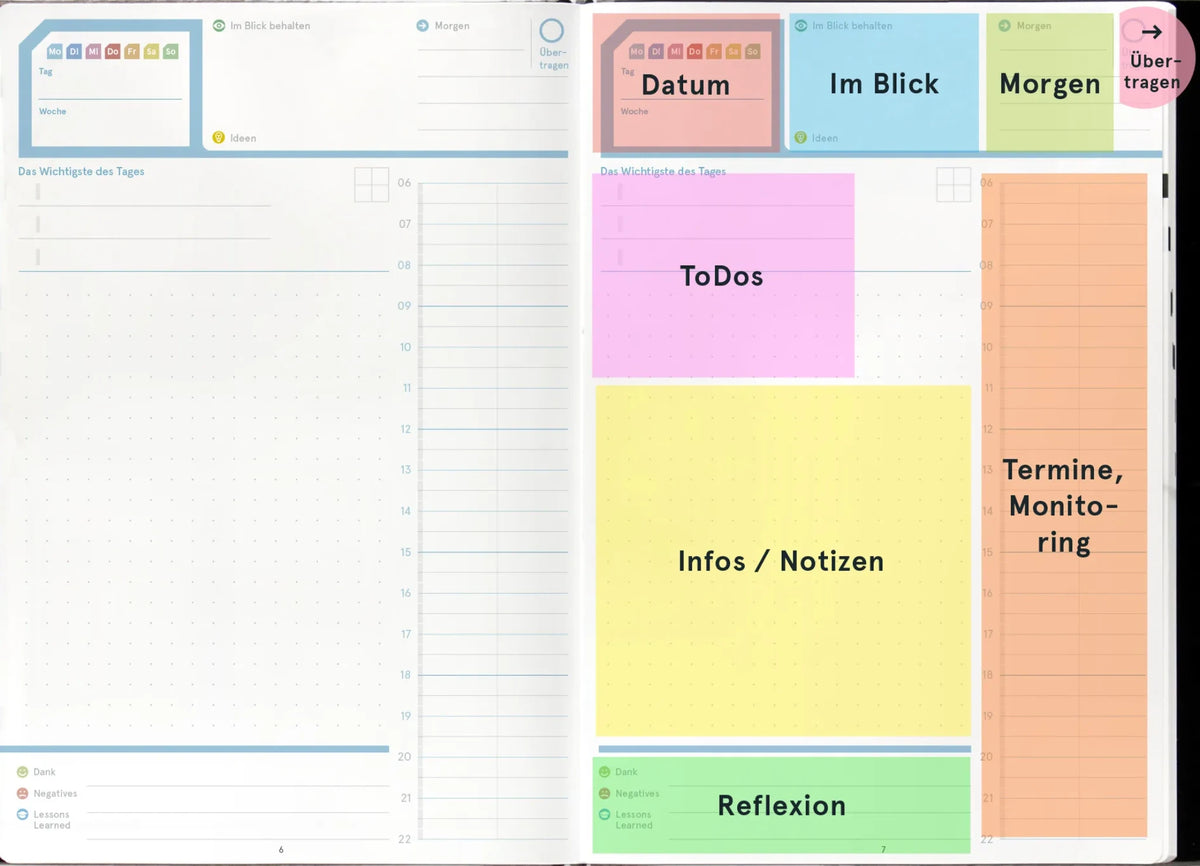Mark the Mo weekday box on page 6
1200x866 pixels.
click(x=55, y=51)
